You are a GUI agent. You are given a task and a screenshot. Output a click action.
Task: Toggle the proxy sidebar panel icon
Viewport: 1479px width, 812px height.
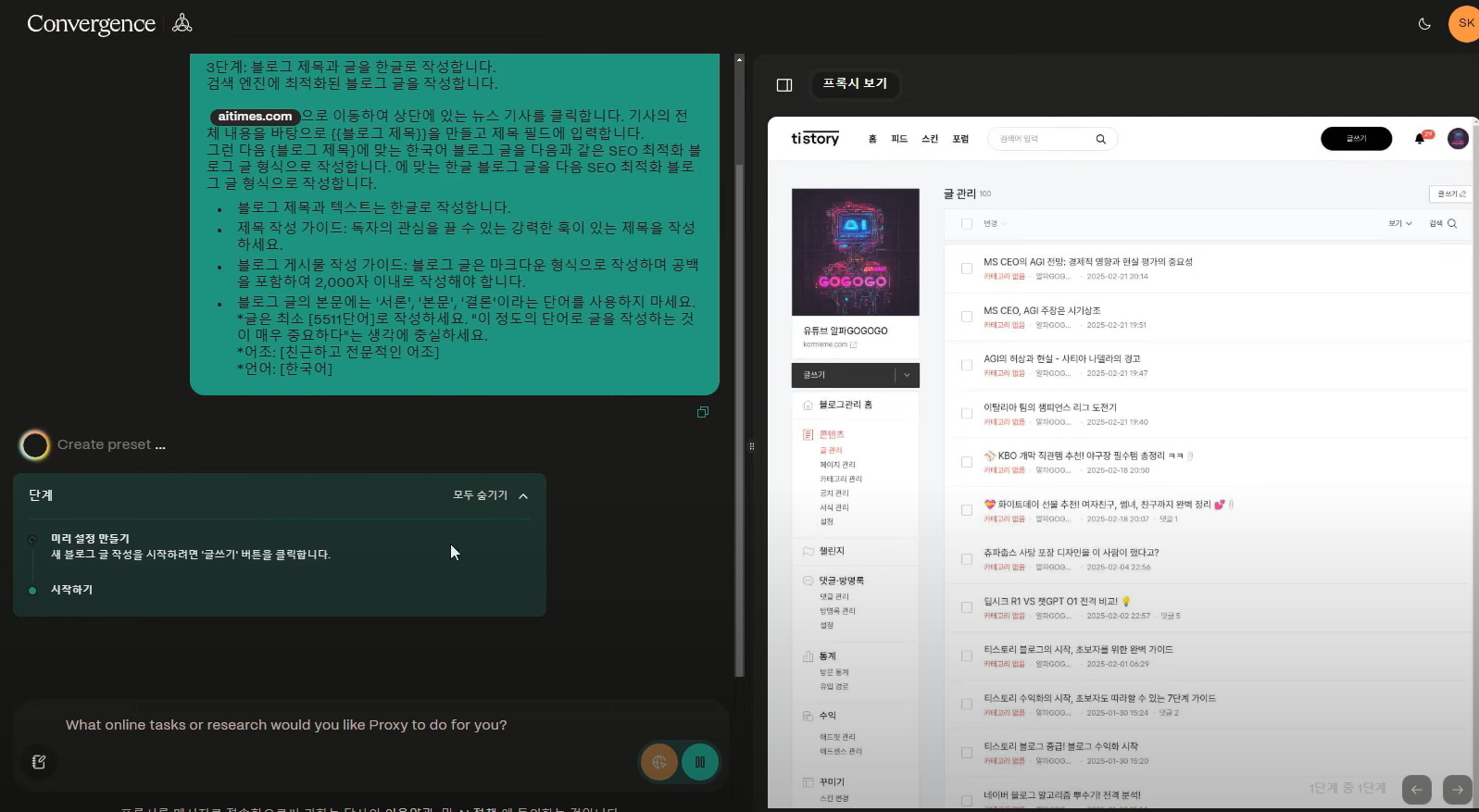click(784, 85)
